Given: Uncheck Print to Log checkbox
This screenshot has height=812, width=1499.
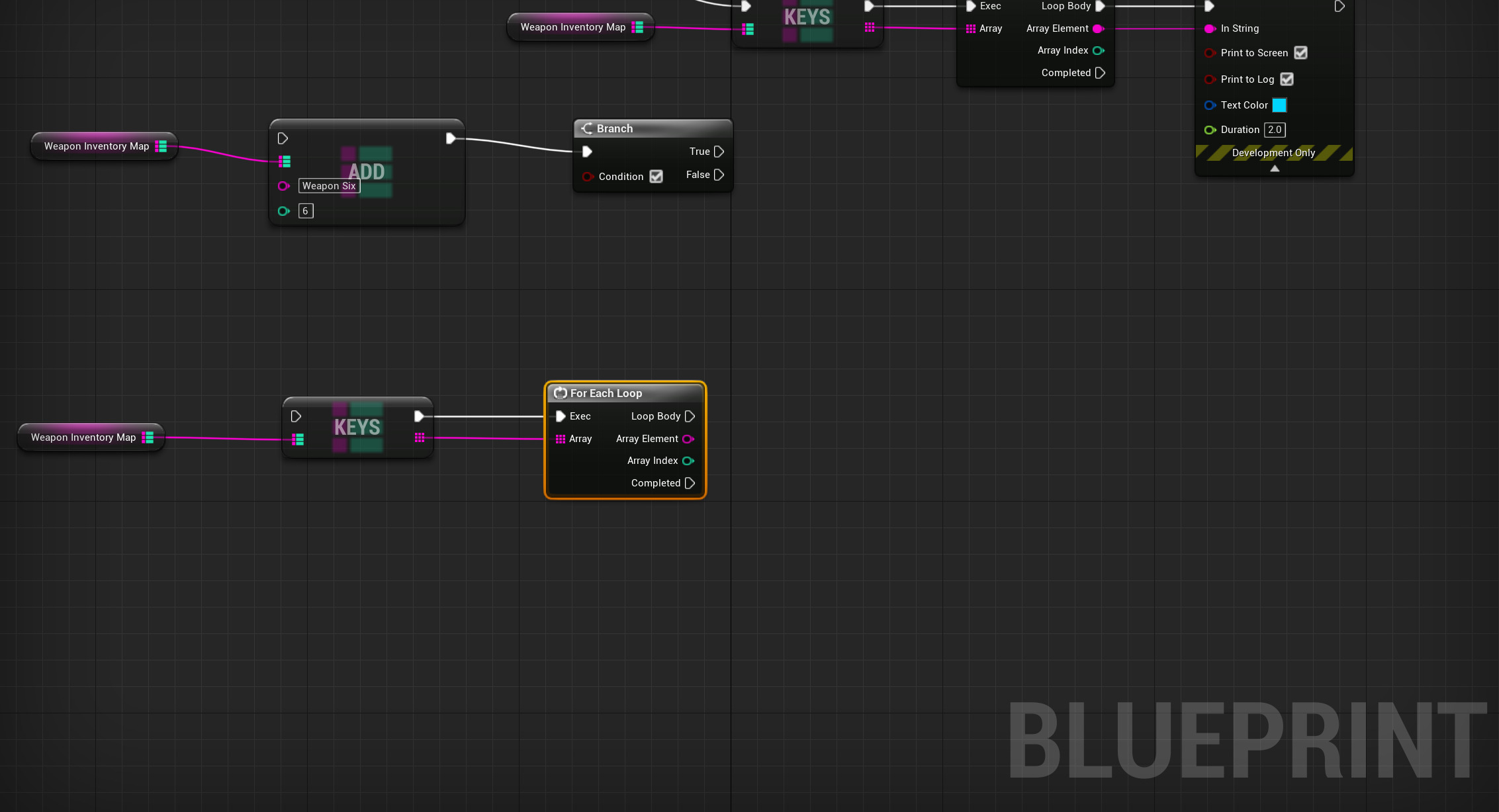Looking at the screenshot, I should coord(1287,79).
